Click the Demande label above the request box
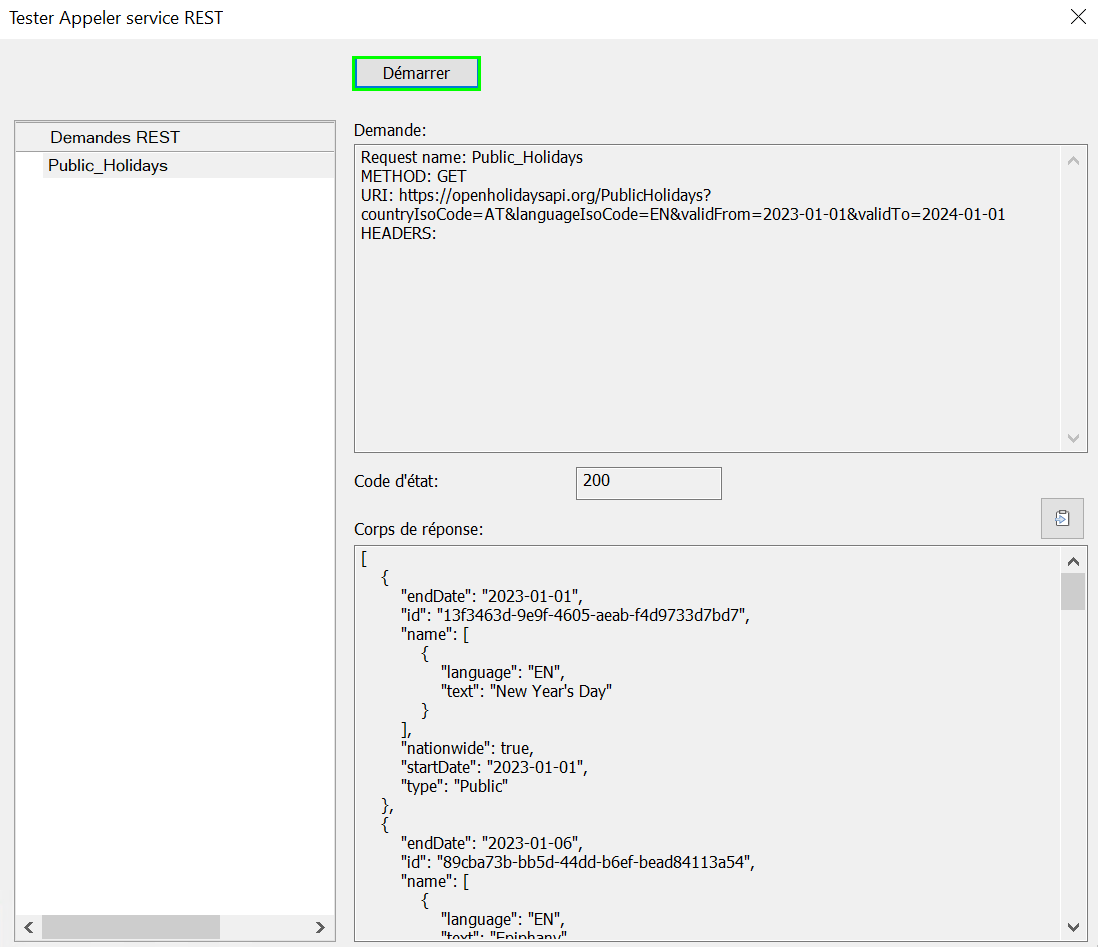Image resolution: width=1098 pixels, height=947 pixels. coord(390,130)
